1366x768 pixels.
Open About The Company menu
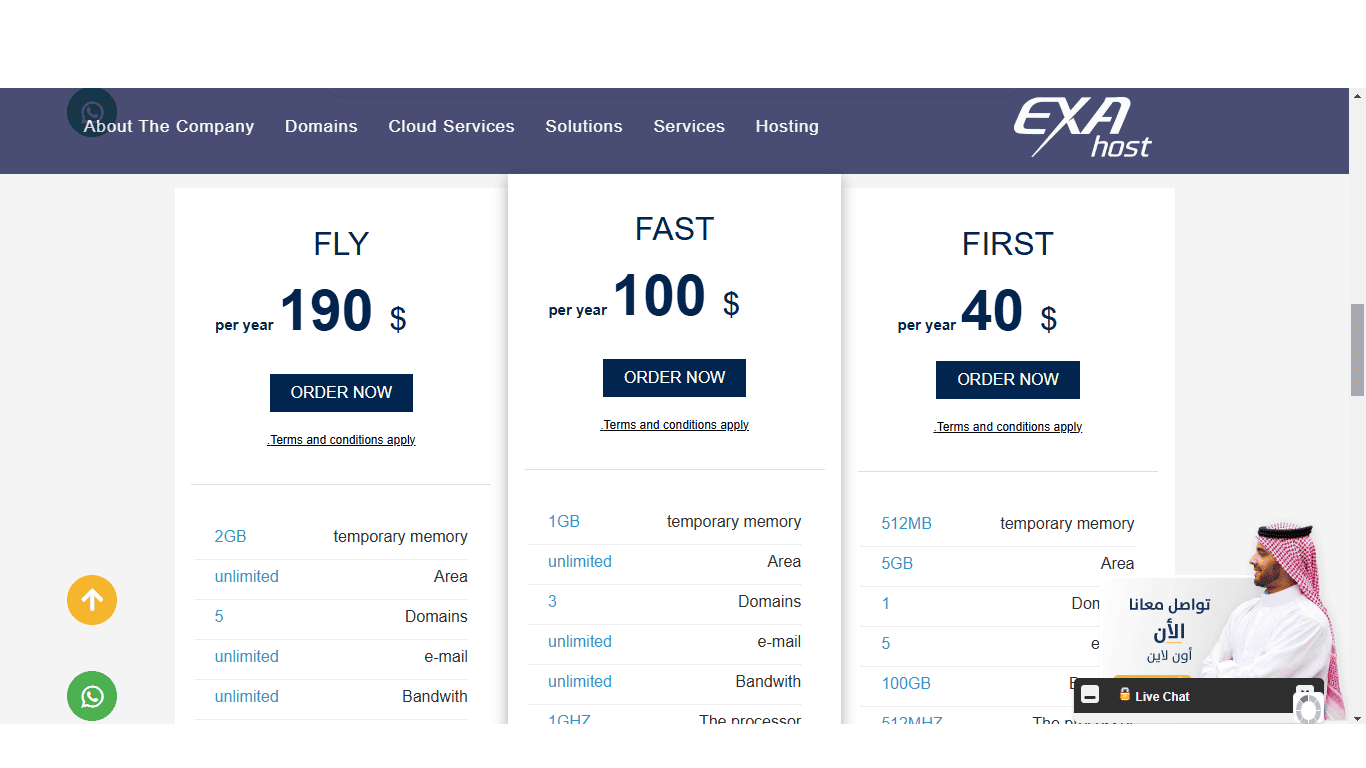click(x=169, y=126)
